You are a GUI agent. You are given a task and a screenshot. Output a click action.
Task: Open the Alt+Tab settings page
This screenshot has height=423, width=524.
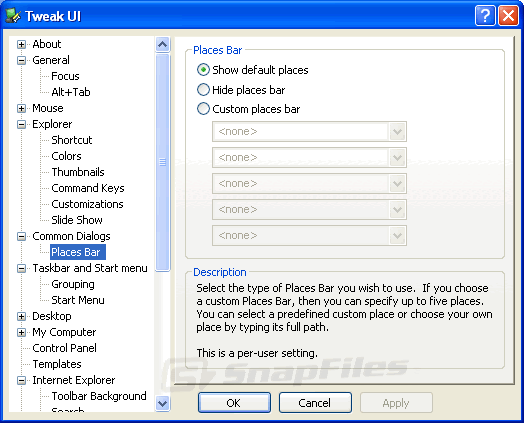click(x=71, y=92)
